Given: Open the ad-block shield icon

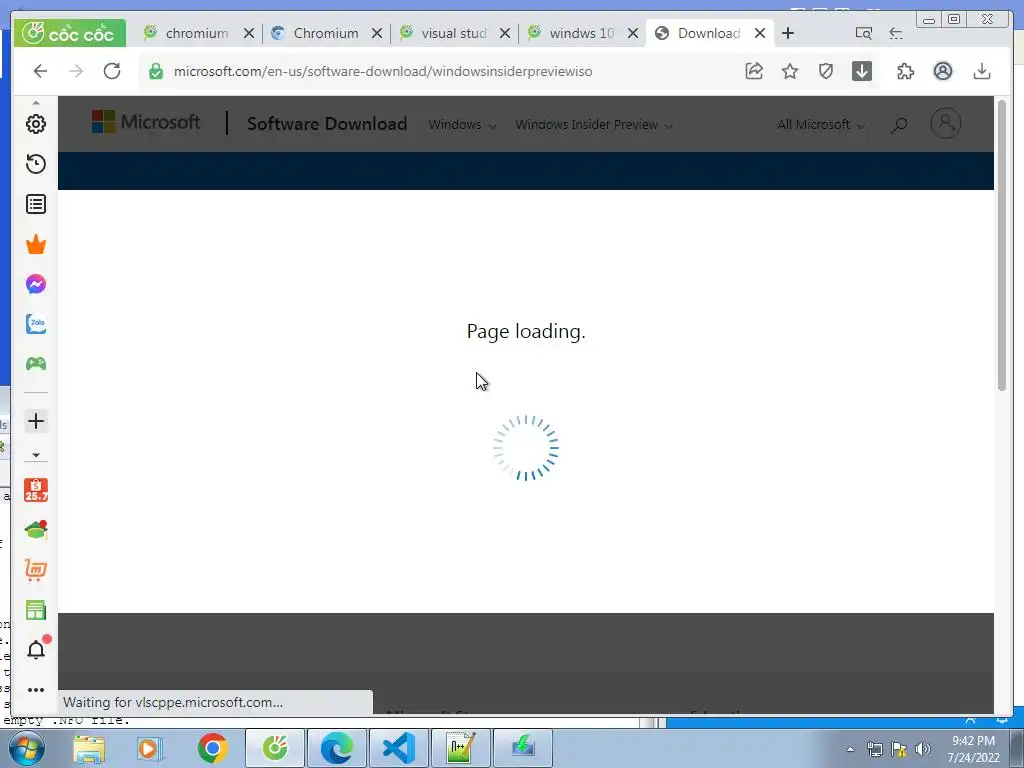Looking at the screenshot, I should (x=826, y=71).
